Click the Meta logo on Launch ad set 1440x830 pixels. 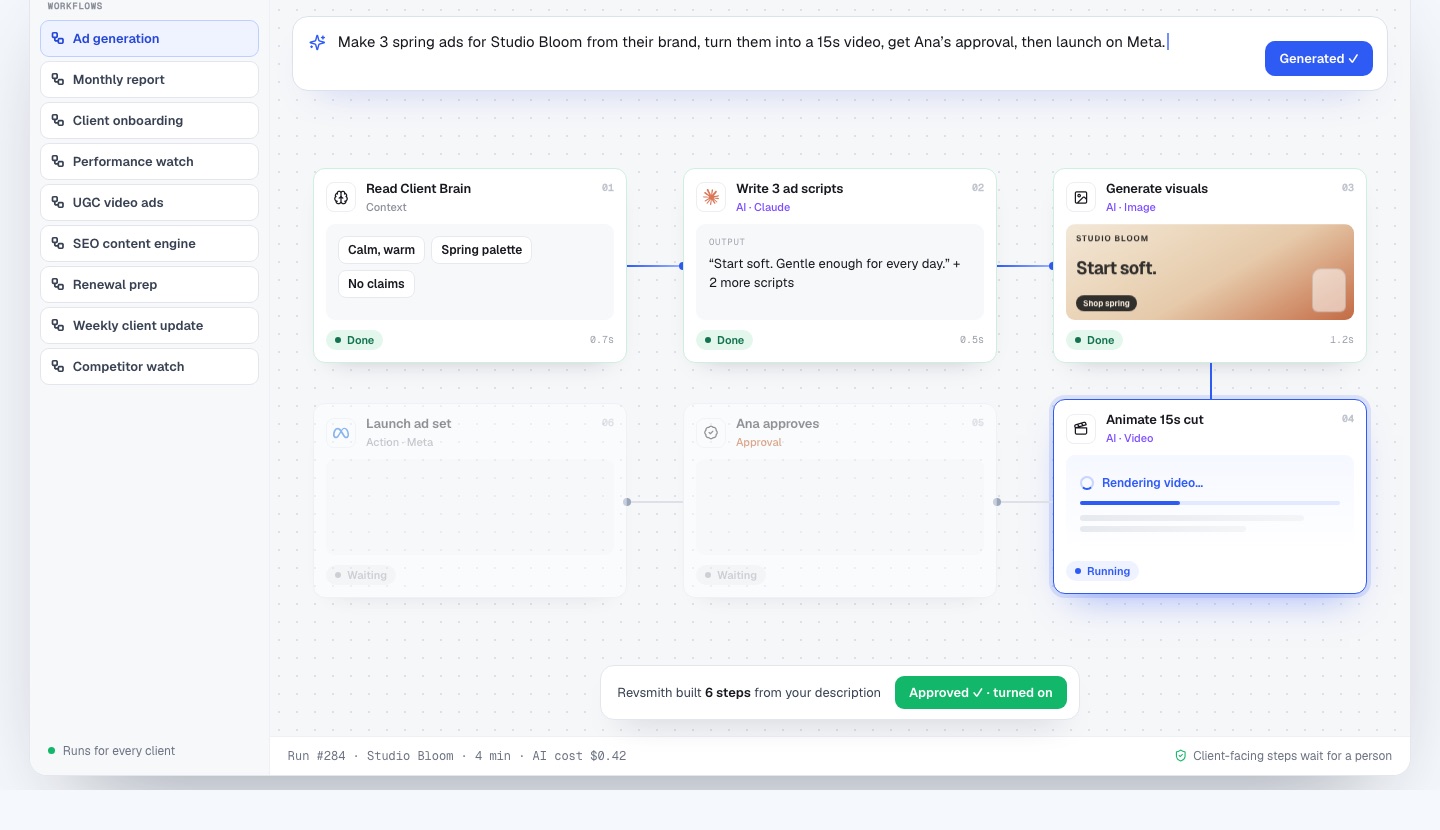[341, 432]
